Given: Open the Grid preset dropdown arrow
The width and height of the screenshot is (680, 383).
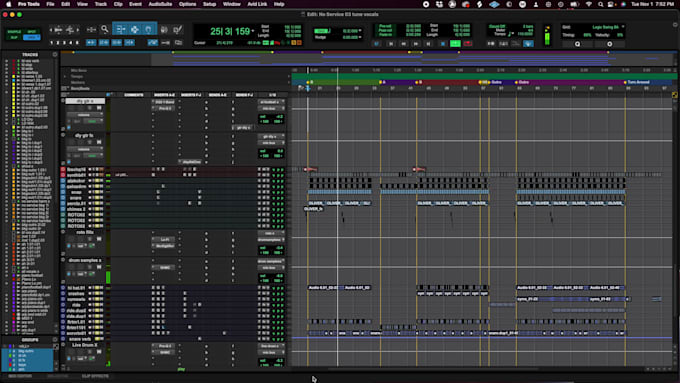Looking at the screenshot, I should point(623,27).
